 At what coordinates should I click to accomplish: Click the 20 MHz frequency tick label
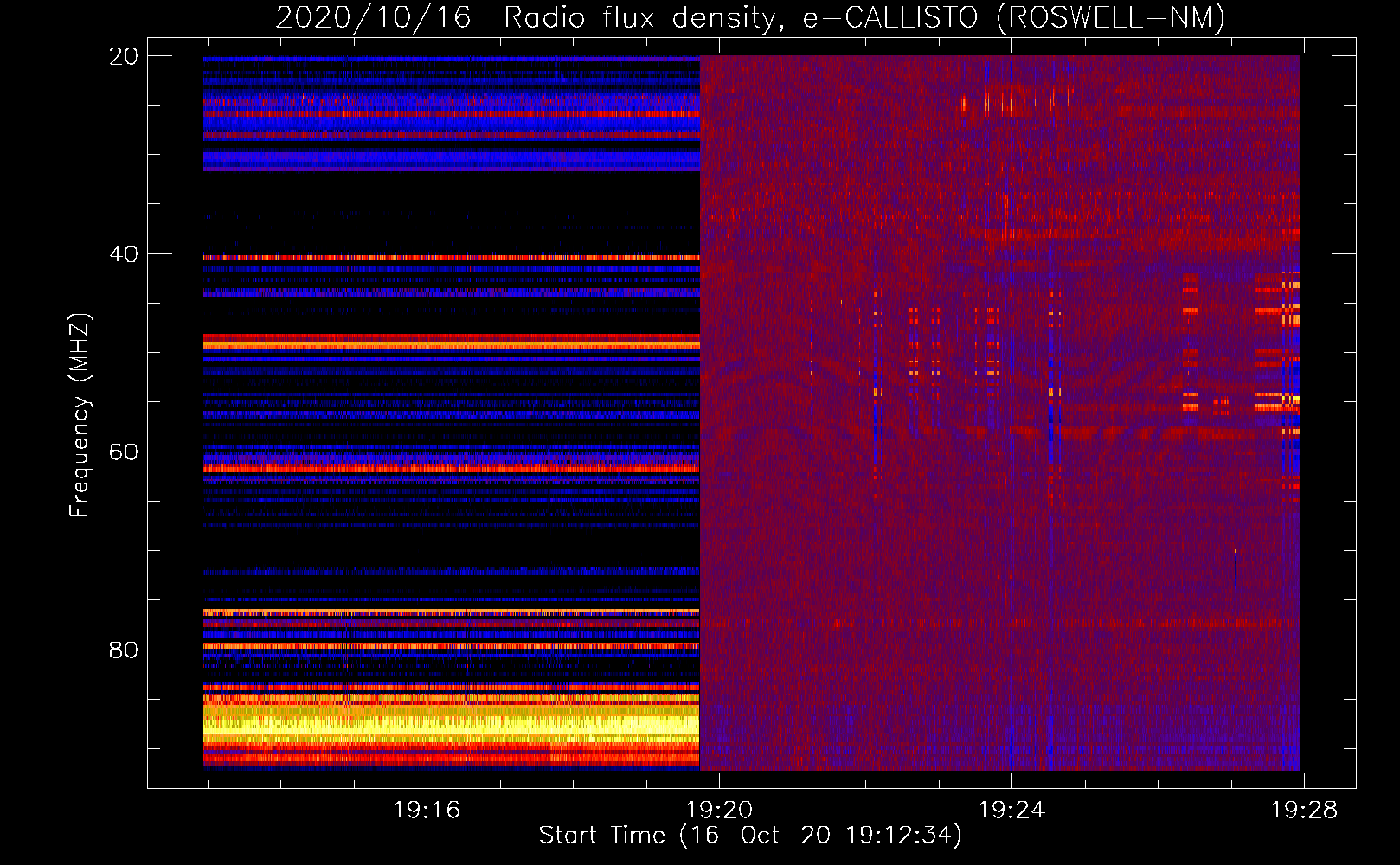123,56
